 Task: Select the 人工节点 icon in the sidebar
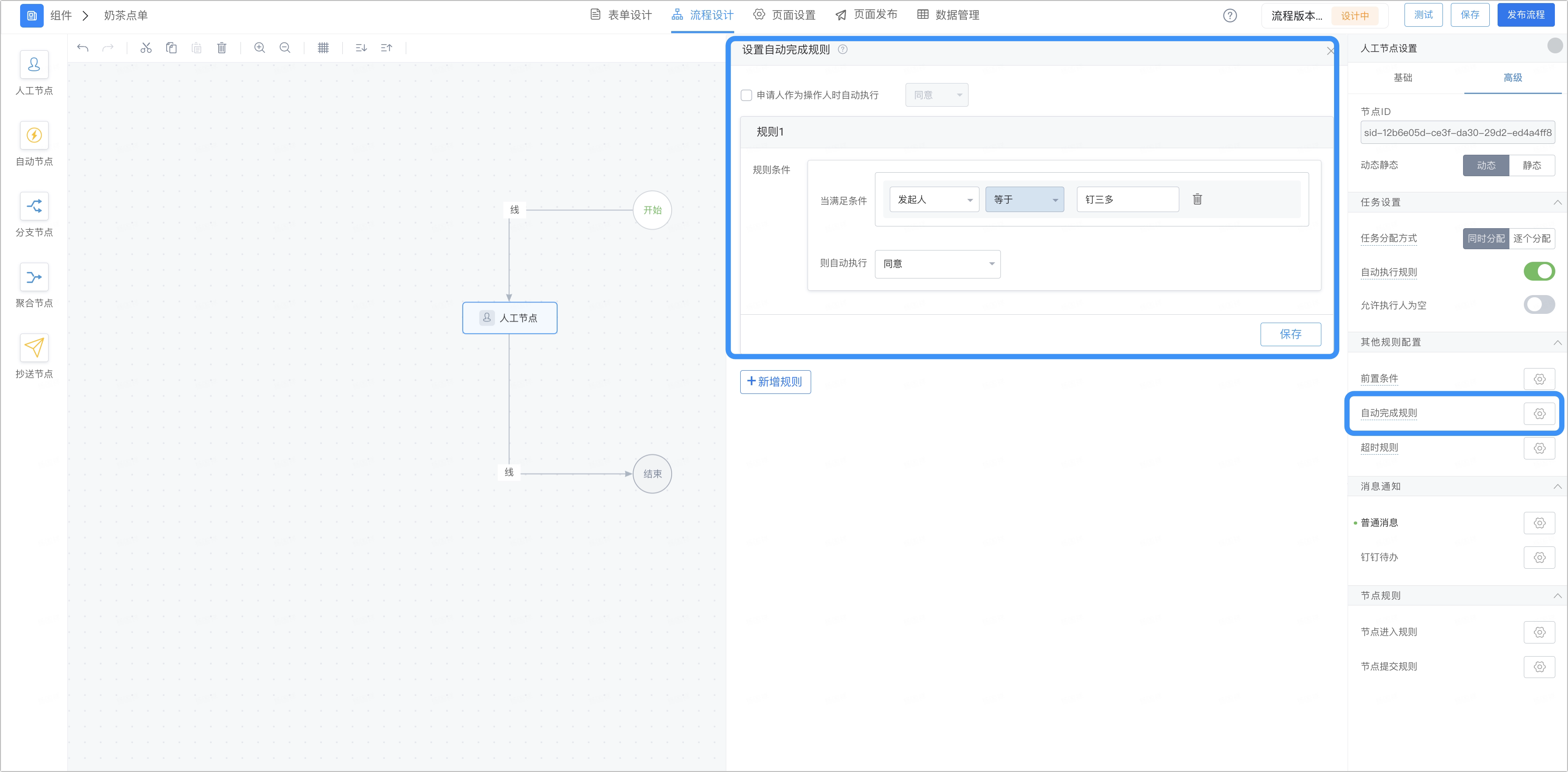[34, 64]
